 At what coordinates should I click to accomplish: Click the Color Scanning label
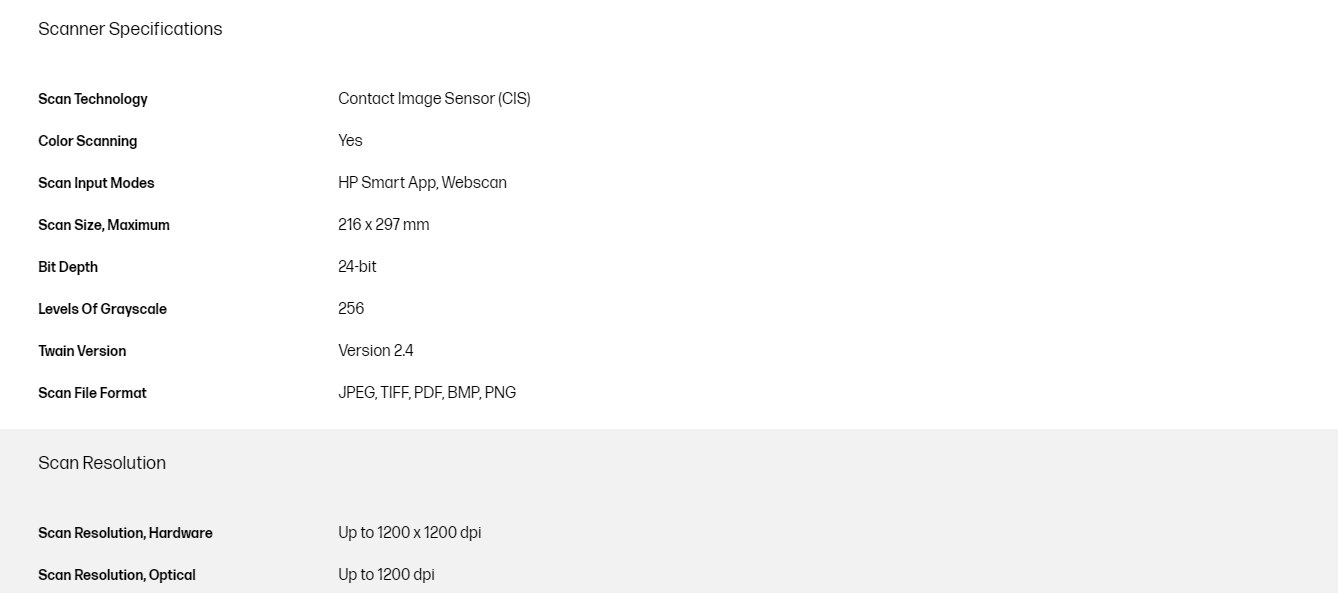(88, 141)
